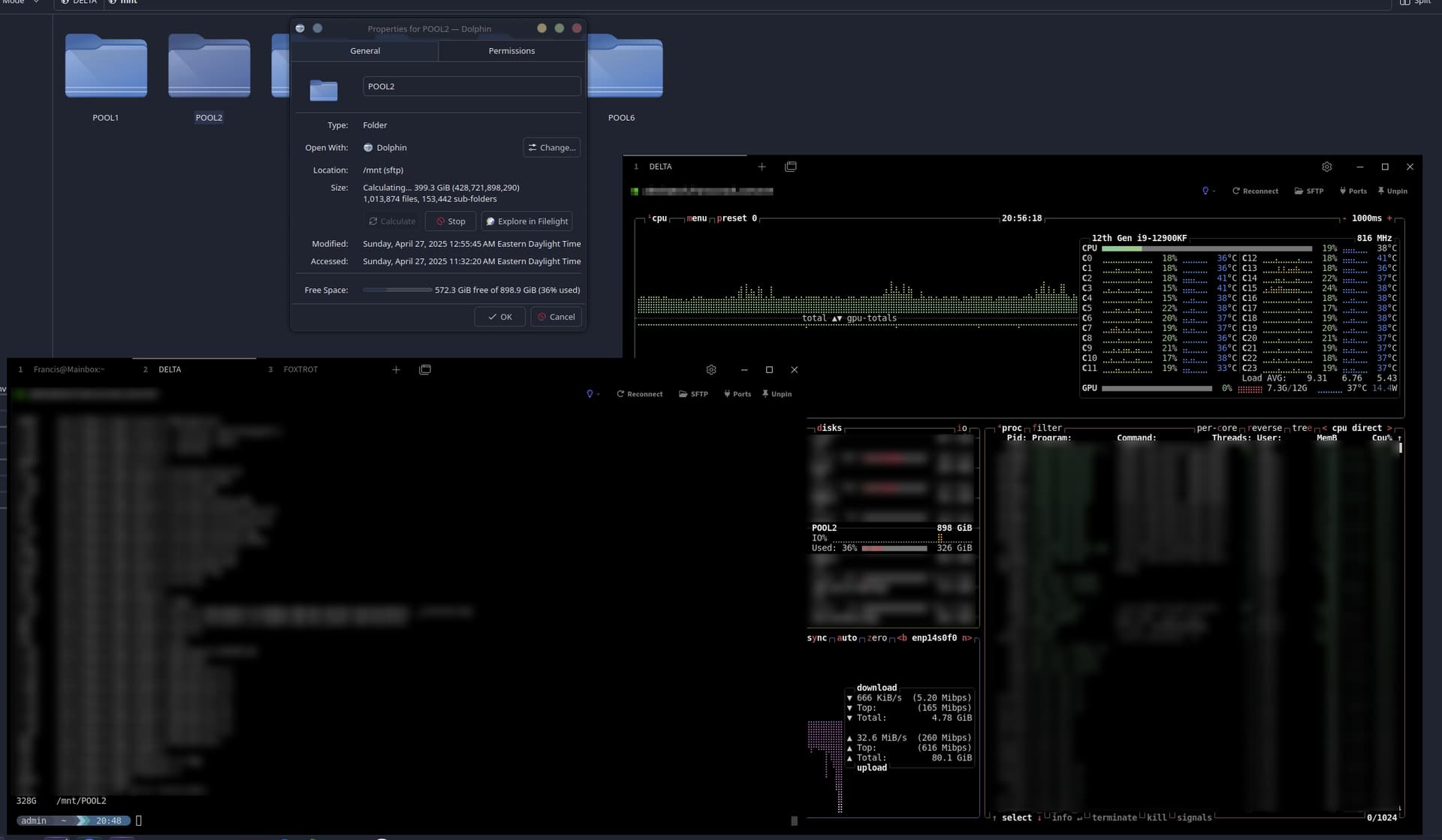Click Unpin in upper DELTA terminal
Viewport: 1442px width, 840px height.
coord(1392,191)
